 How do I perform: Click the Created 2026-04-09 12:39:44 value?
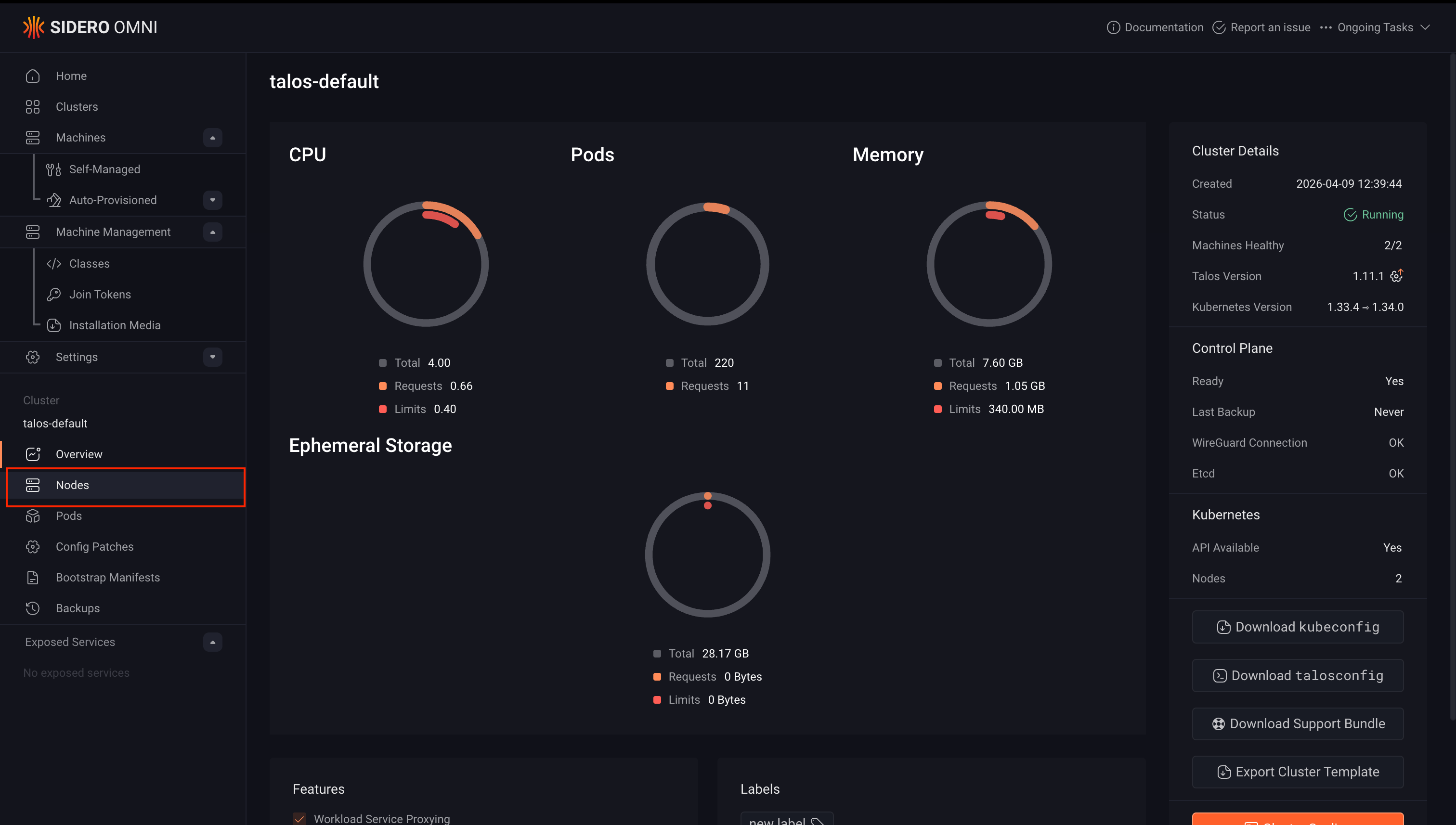pos(1349,183)
